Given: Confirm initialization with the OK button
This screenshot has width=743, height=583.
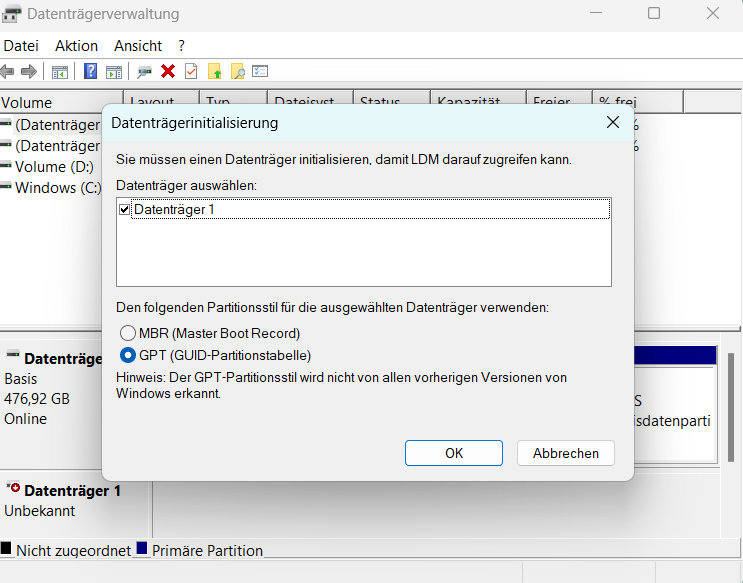Looking at the screenshot, I should [x=453, y=453].
